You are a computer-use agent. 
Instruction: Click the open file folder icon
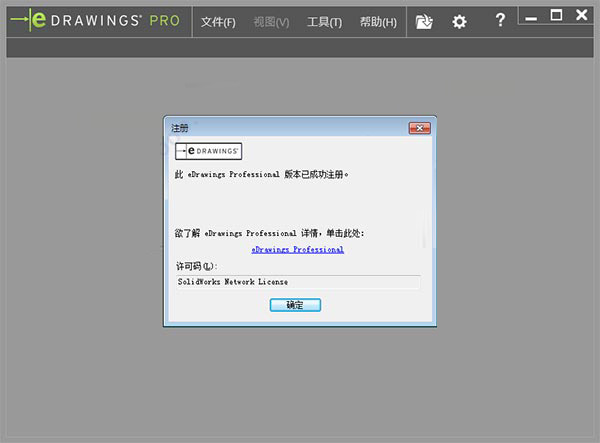coord(424,22)
